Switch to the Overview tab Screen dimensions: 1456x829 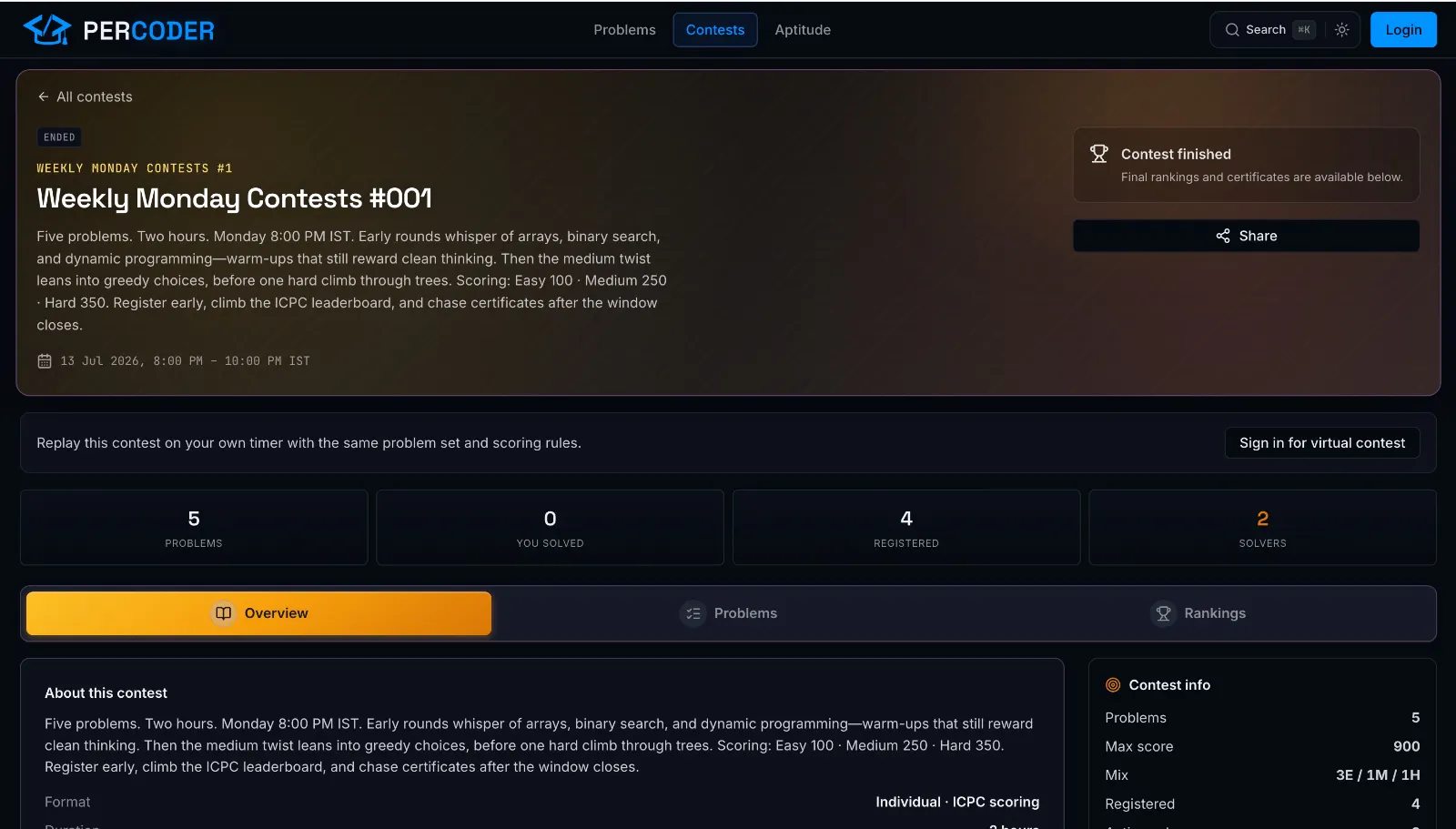pos(258,613)
